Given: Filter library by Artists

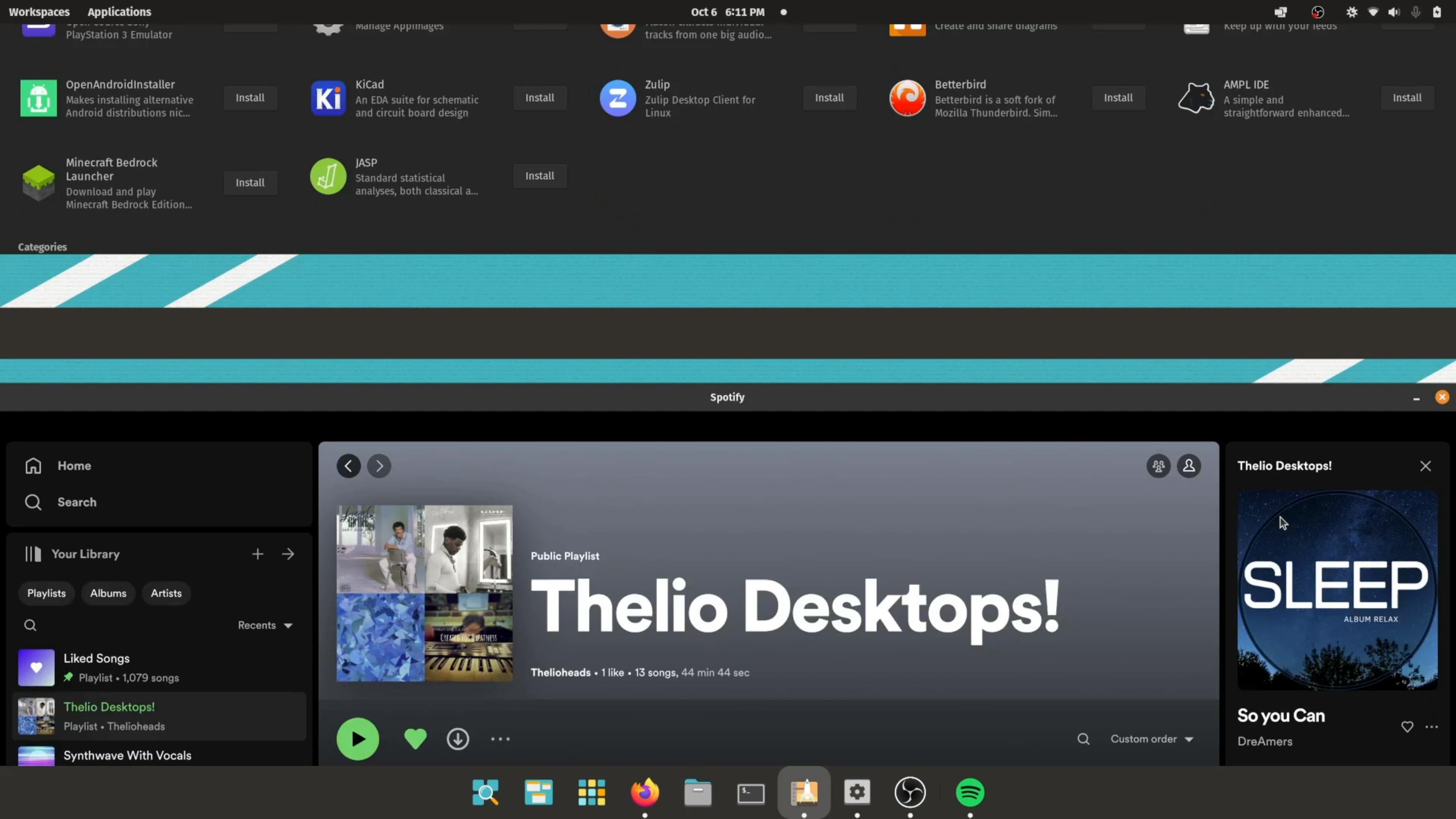Looking at the screenshot, I should pyautogui.click(x=166, y=593).
